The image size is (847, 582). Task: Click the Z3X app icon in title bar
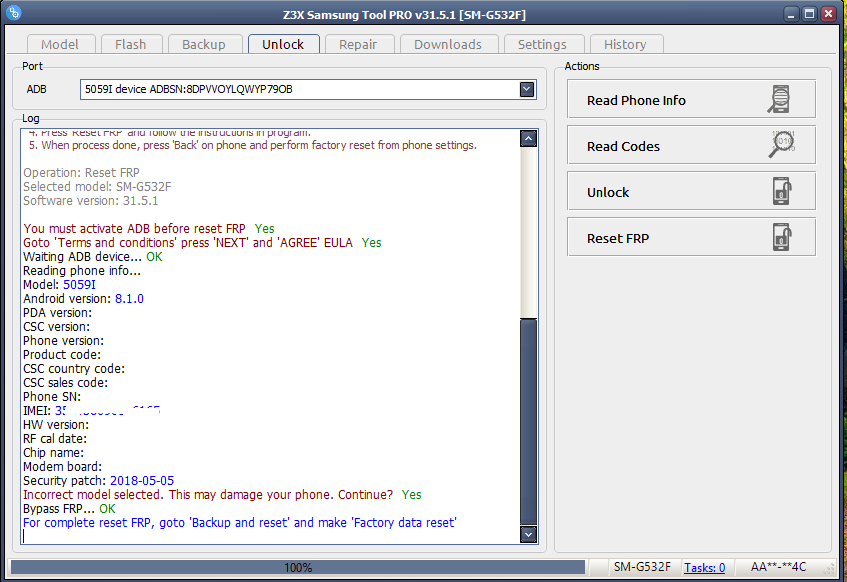[14, 12]
